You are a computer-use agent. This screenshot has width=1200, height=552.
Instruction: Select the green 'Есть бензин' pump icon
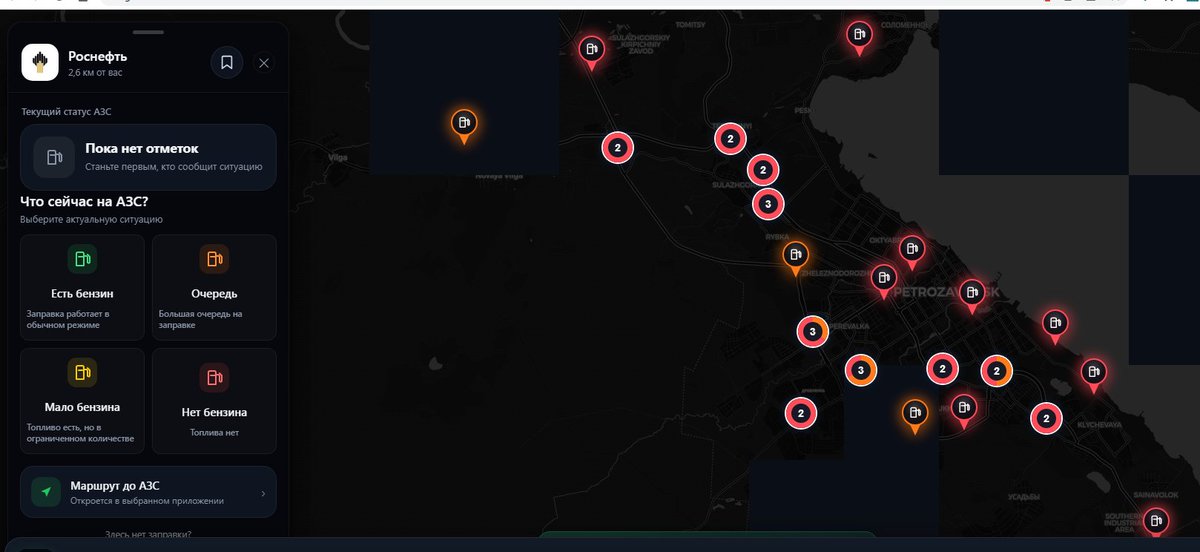82,259
